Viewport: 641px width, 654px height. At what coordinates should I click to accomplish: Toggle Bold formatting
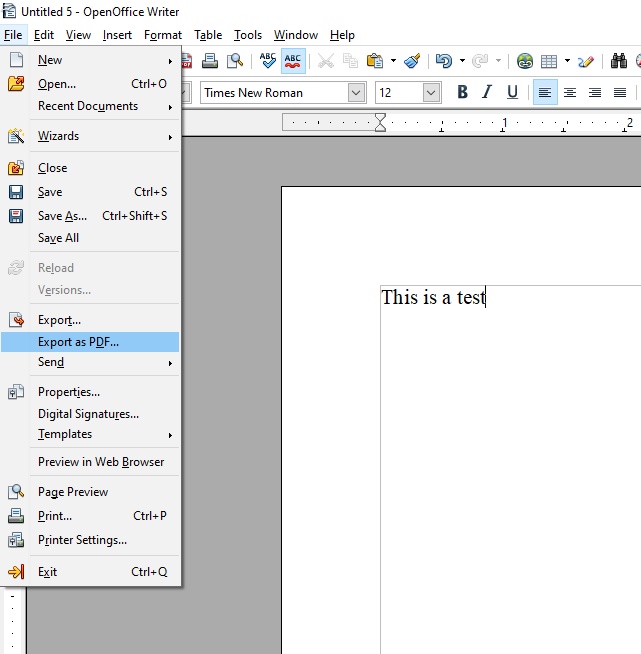(x=462, y=92)
